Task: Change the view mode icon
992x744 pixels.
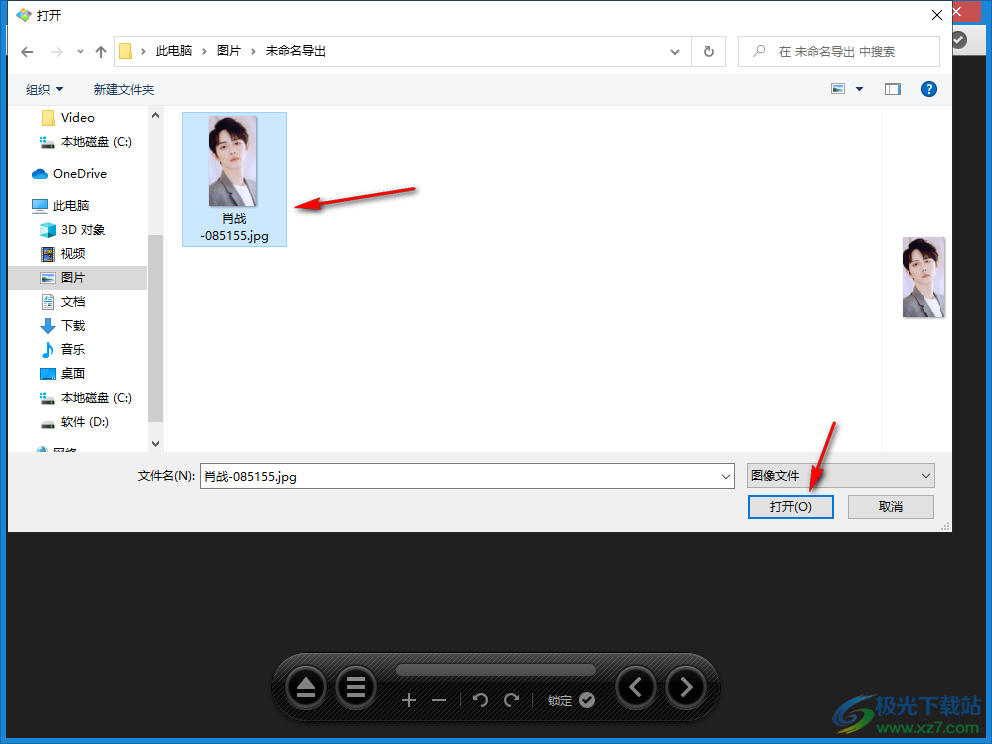Action: [x=838, y=89]
